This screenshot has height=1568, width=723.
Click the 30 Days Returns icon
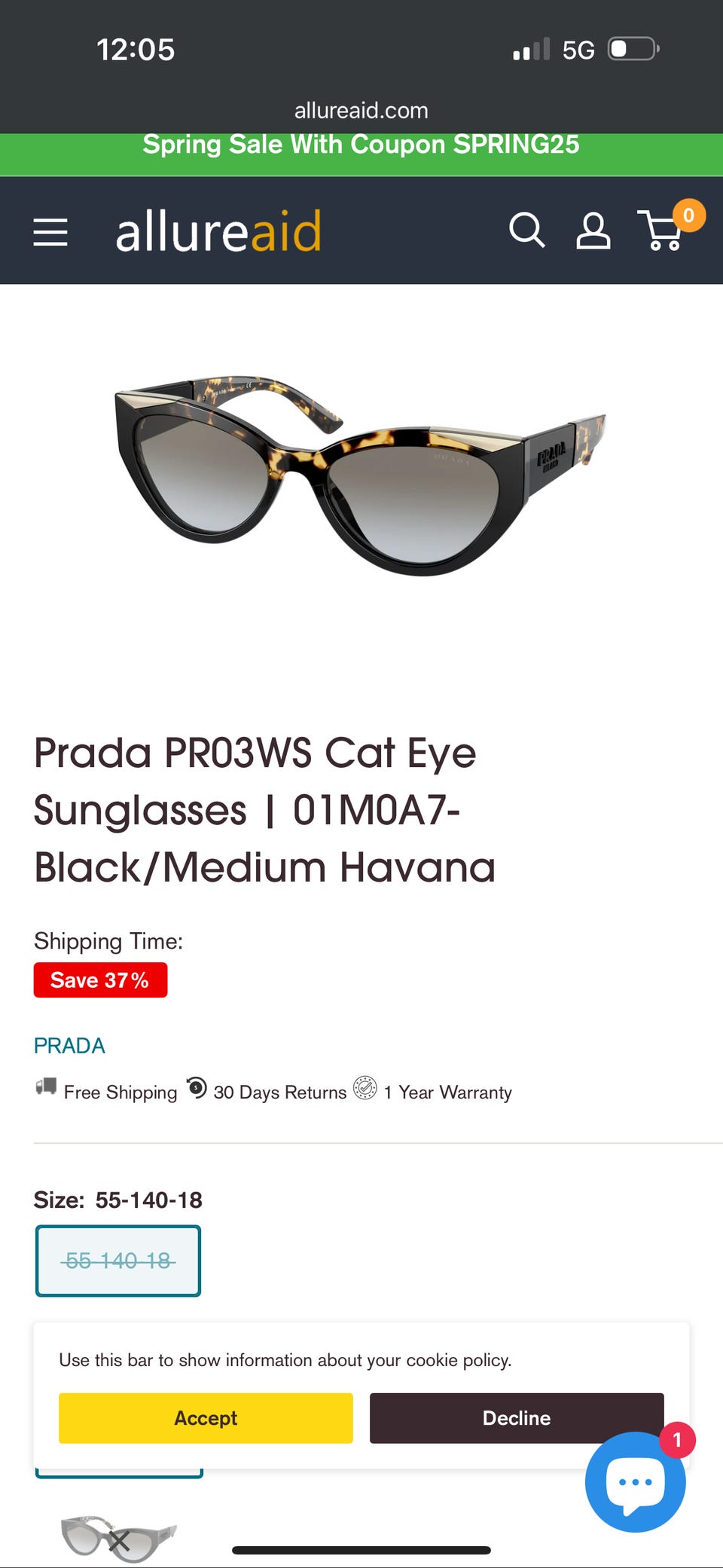pos(197,1087)
